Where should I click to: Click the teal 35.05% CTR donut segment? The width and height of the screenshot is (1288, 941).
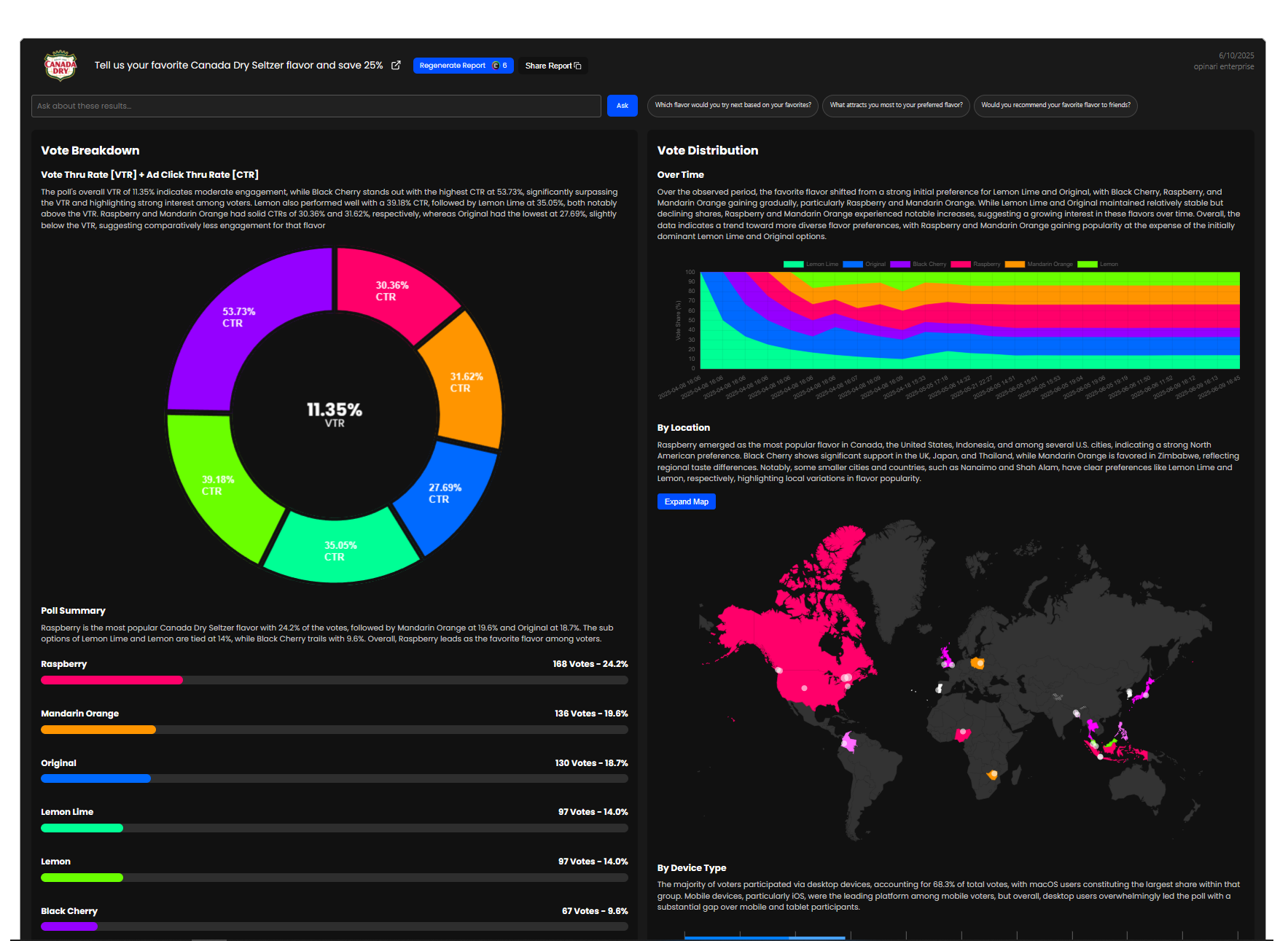339,550
